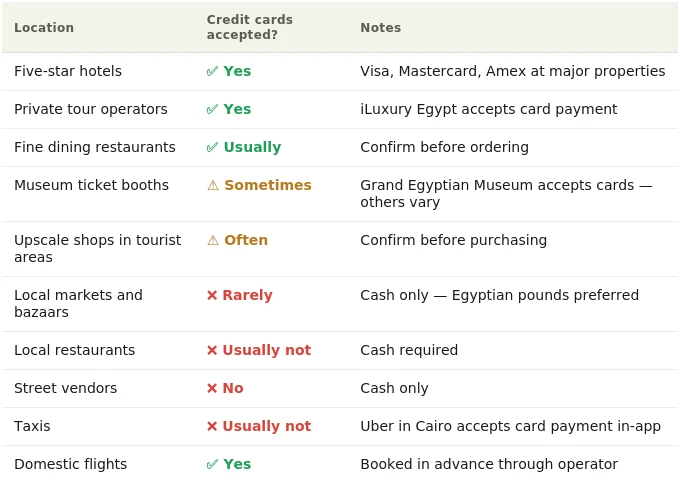The image size is (680, 485).
Task: Click the checkmark next to Usually
Action: [212, 147]
